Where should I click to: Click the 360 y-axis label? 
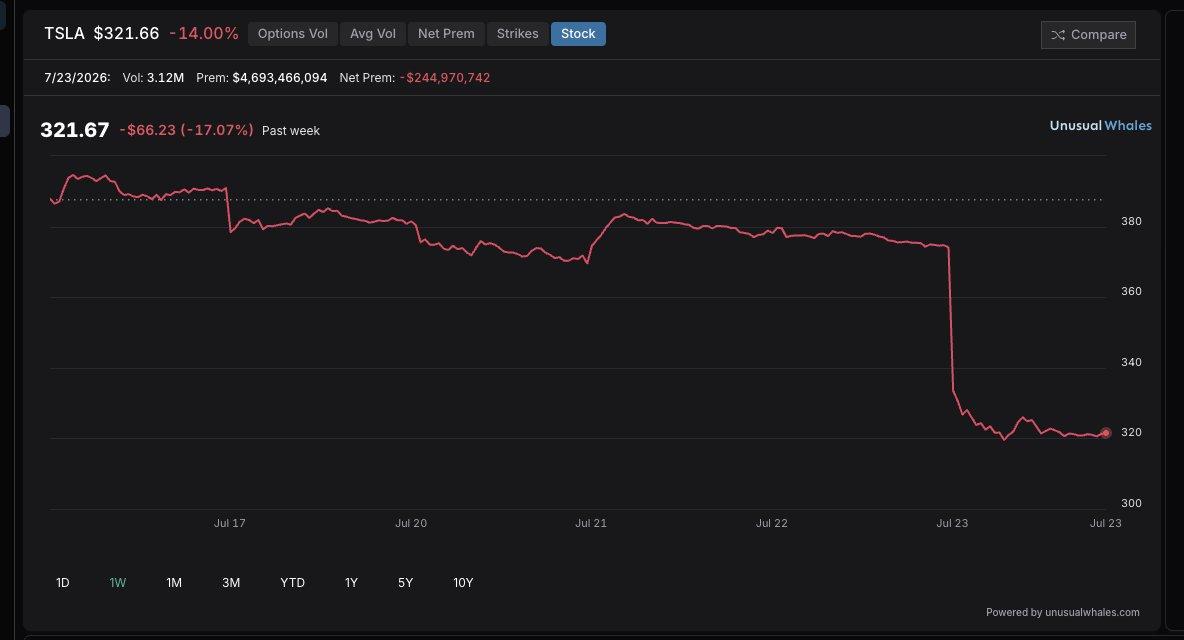[1131, 291]
